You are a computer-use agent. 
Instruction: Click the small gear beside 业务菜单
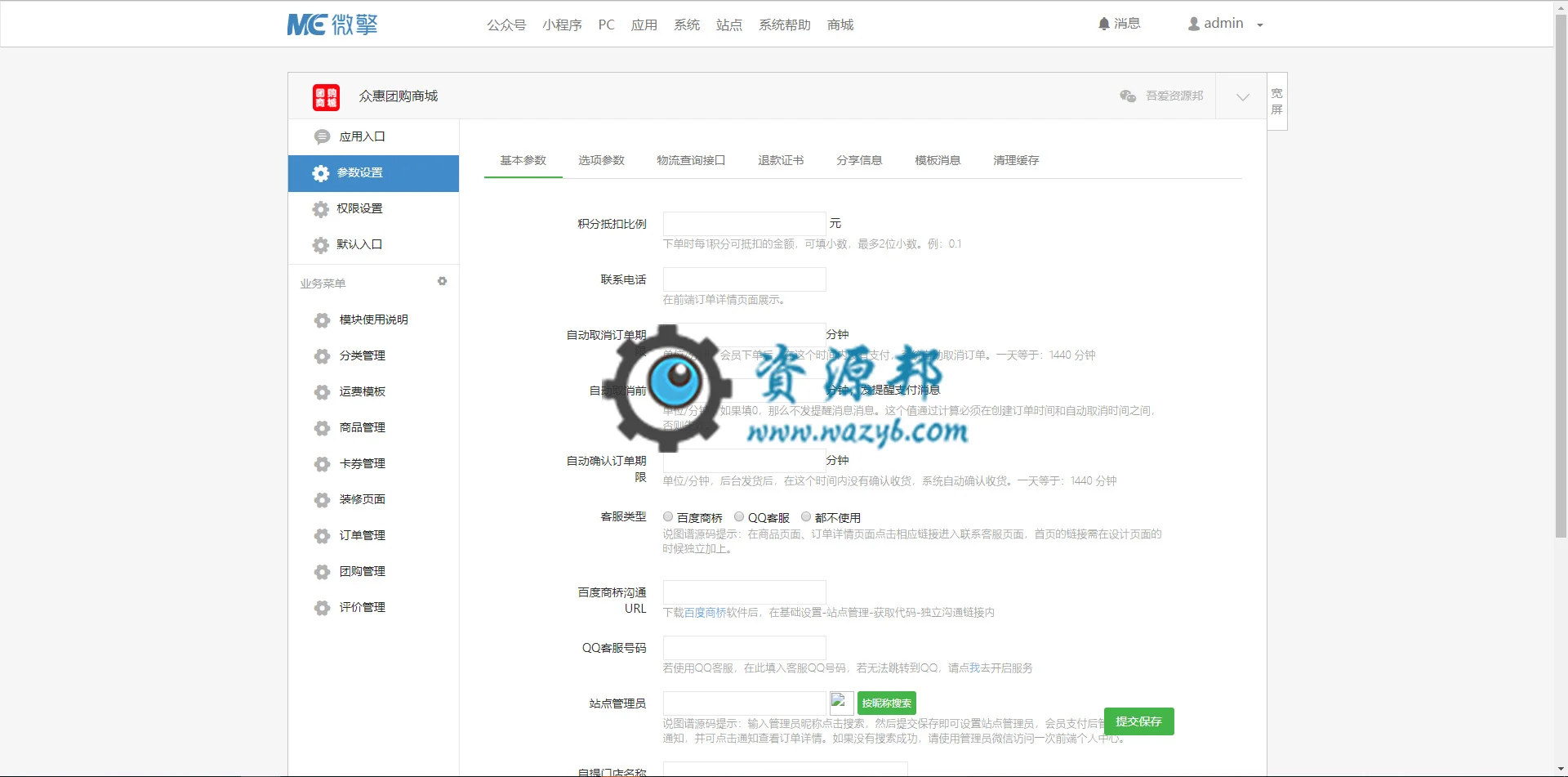click(x=442, y=281)
